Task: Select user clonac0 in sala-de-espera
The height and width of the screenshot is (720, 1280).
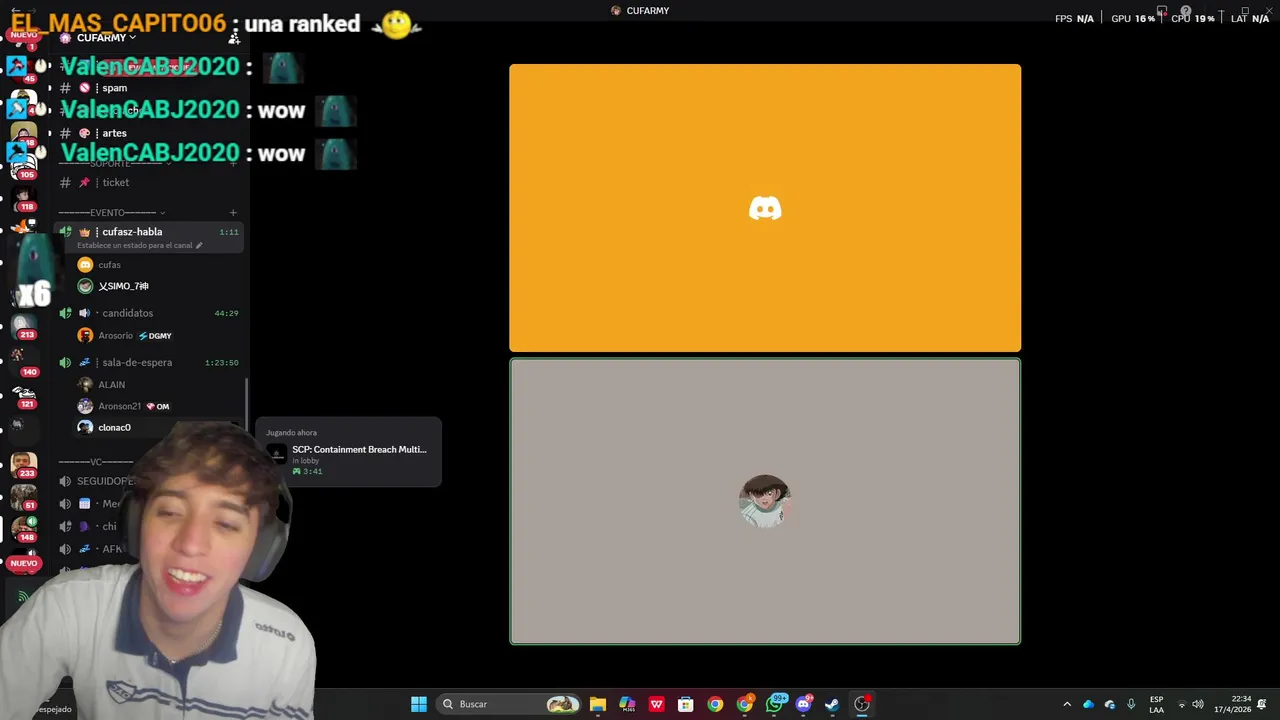Action: [x=114, y=428]
